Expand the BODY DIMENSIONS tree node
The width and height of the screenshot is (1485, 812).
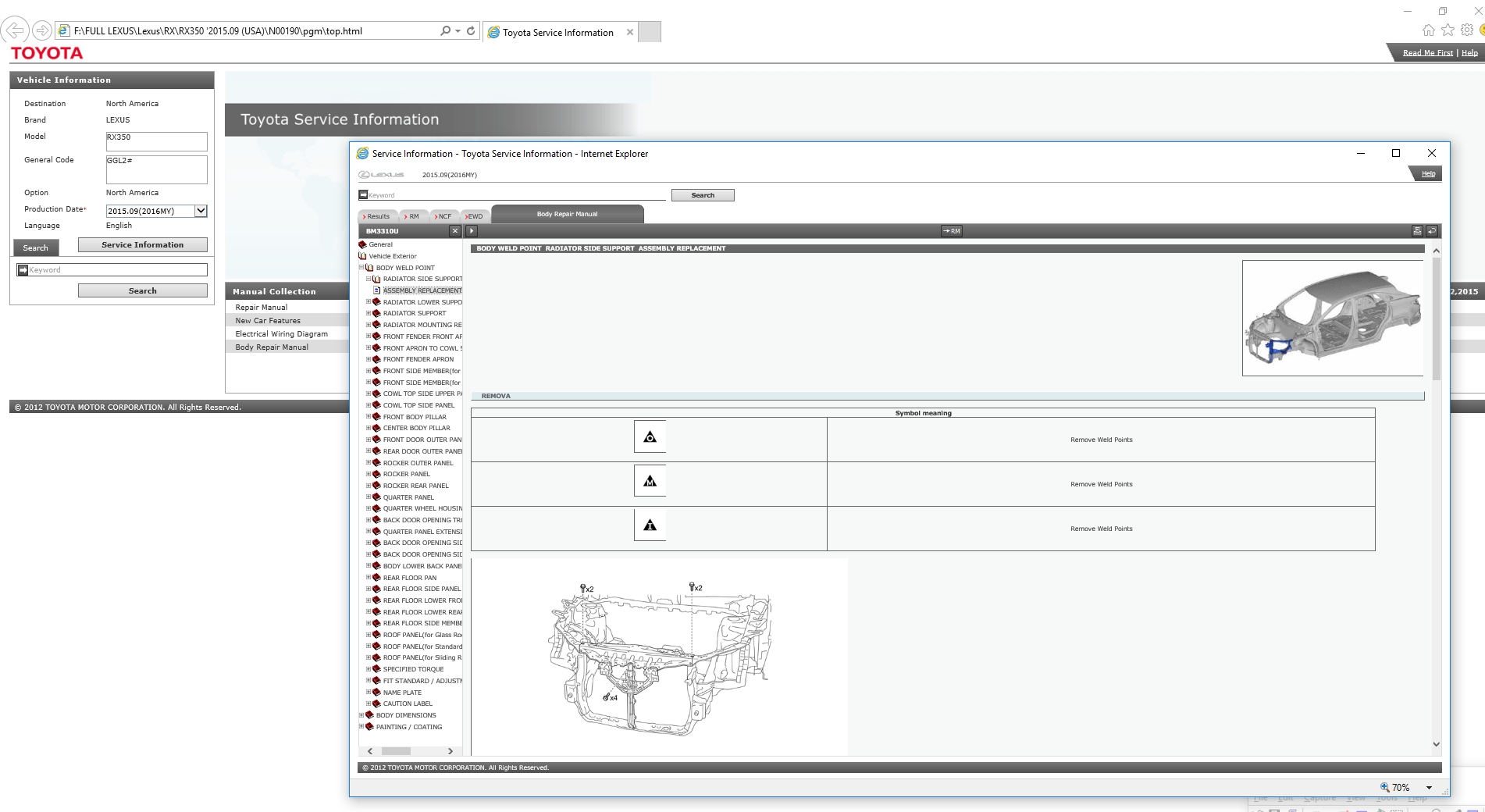pos(361,715)
